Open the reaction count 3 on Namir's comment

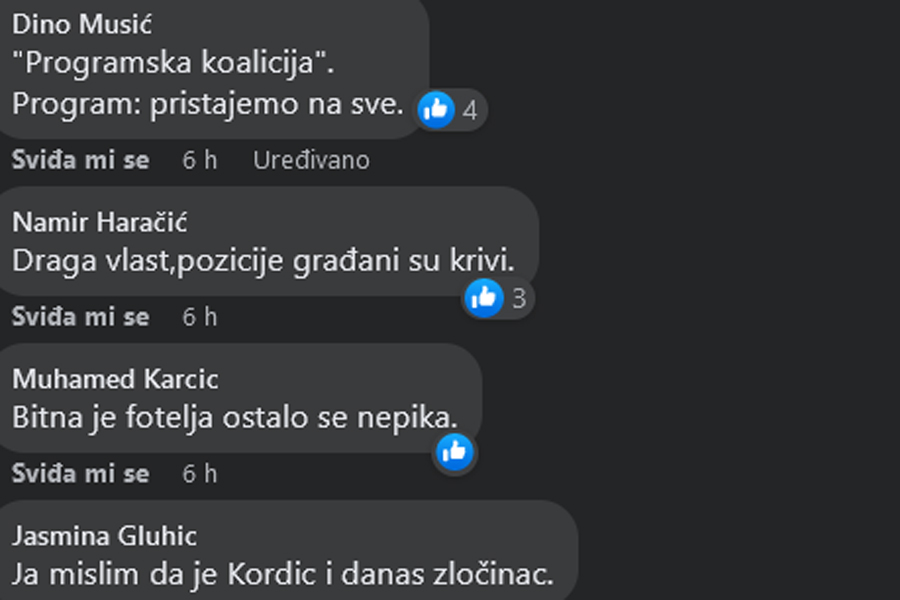pos(519,299)
